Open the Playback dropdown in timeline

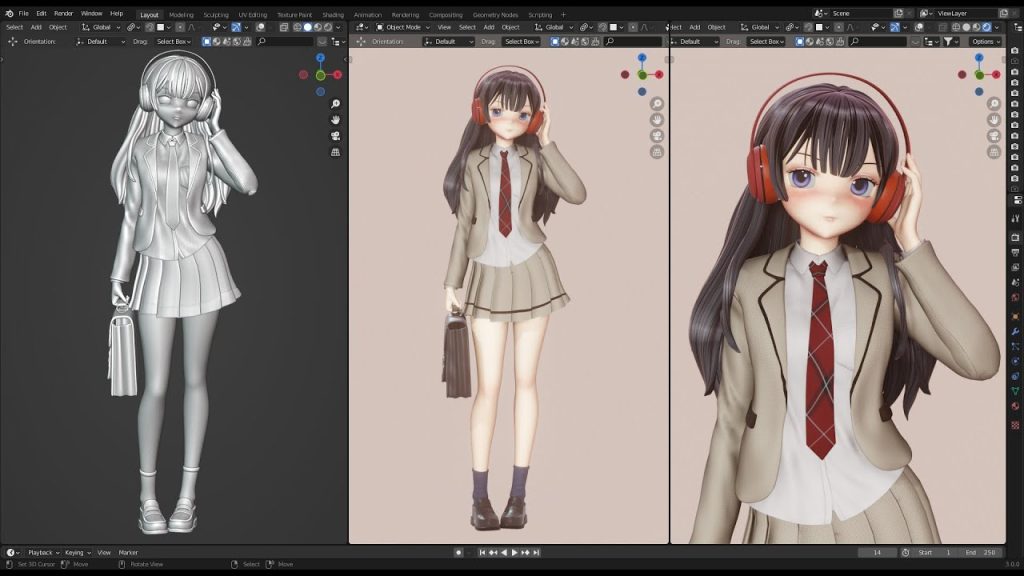(43, 552)
